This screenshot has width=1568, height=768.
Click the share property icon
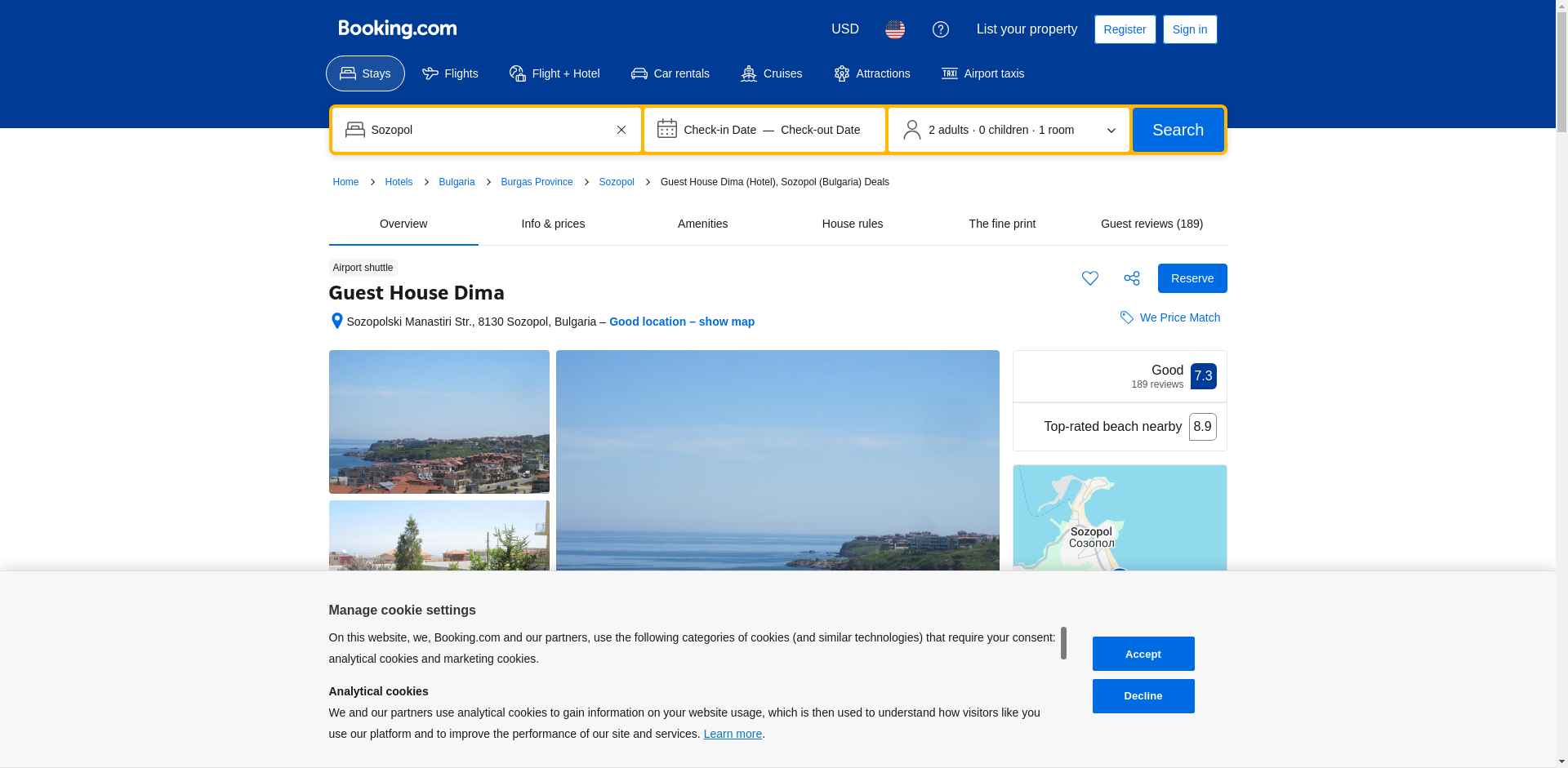[x=1131, y=278]
